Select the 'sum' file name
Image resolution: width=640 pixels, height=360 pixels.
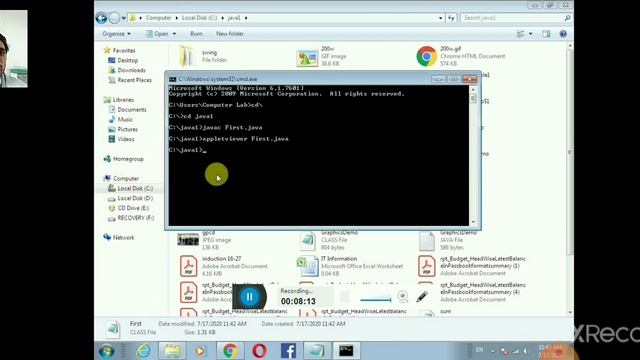[x=446, y=311]
